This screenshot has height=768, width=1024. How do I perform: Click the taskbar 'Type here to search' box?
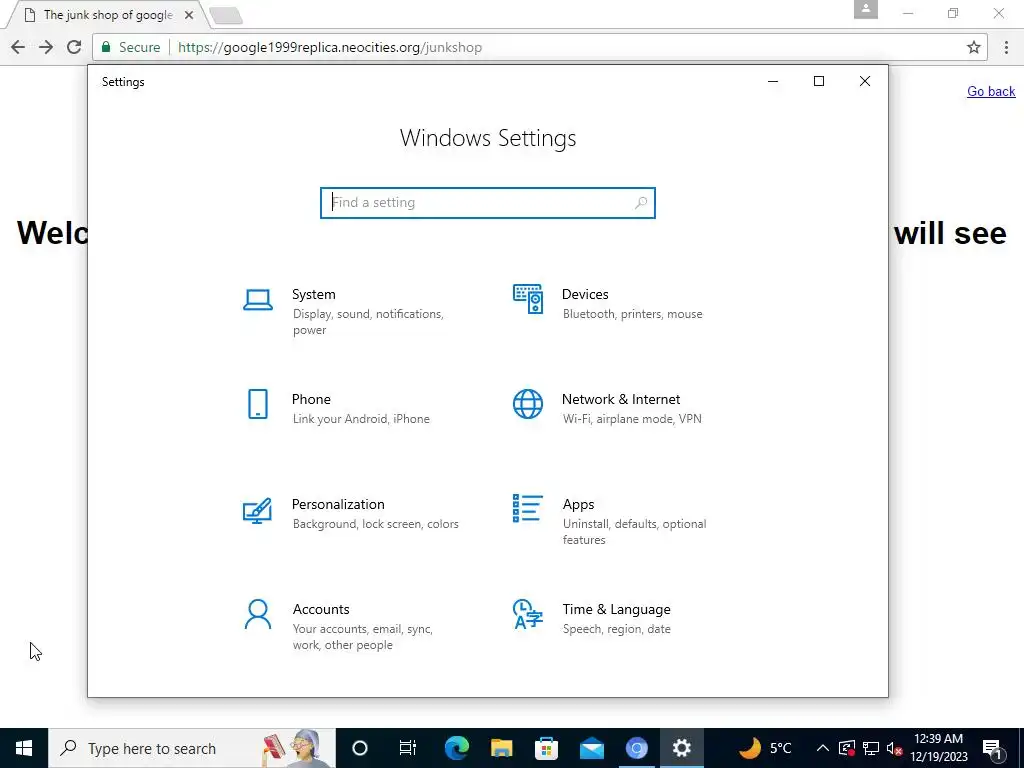[192, 748]
